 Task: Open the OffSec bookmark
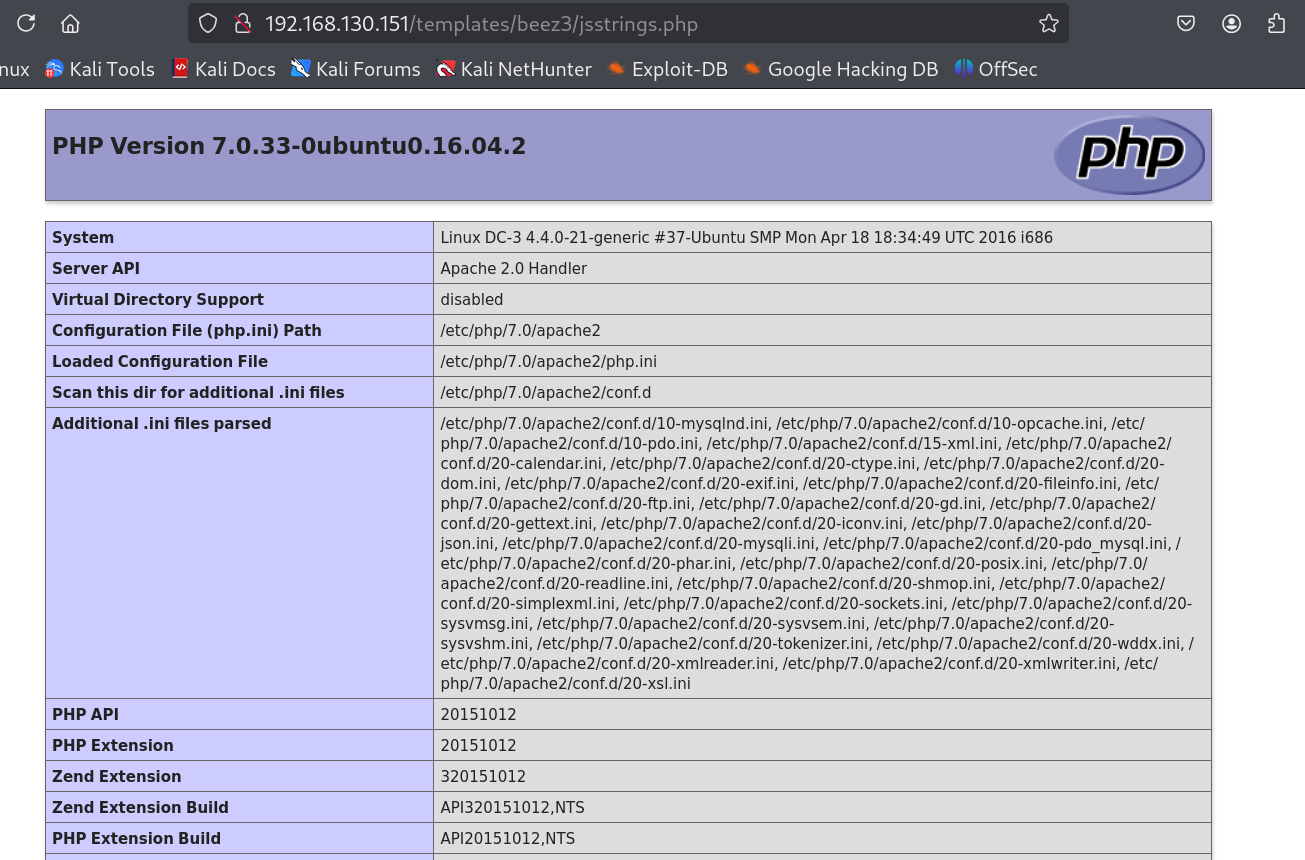996,69
